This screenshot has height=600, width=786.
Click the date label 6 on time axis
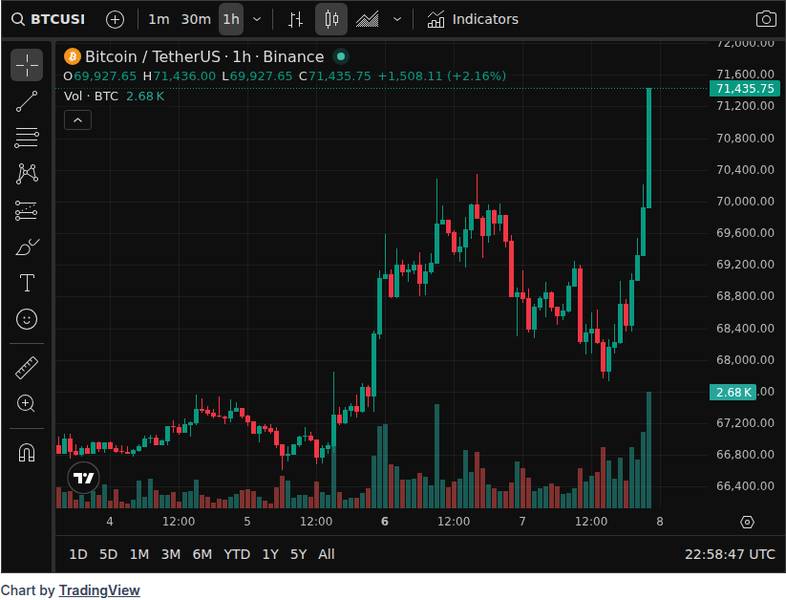click(384, 522)
